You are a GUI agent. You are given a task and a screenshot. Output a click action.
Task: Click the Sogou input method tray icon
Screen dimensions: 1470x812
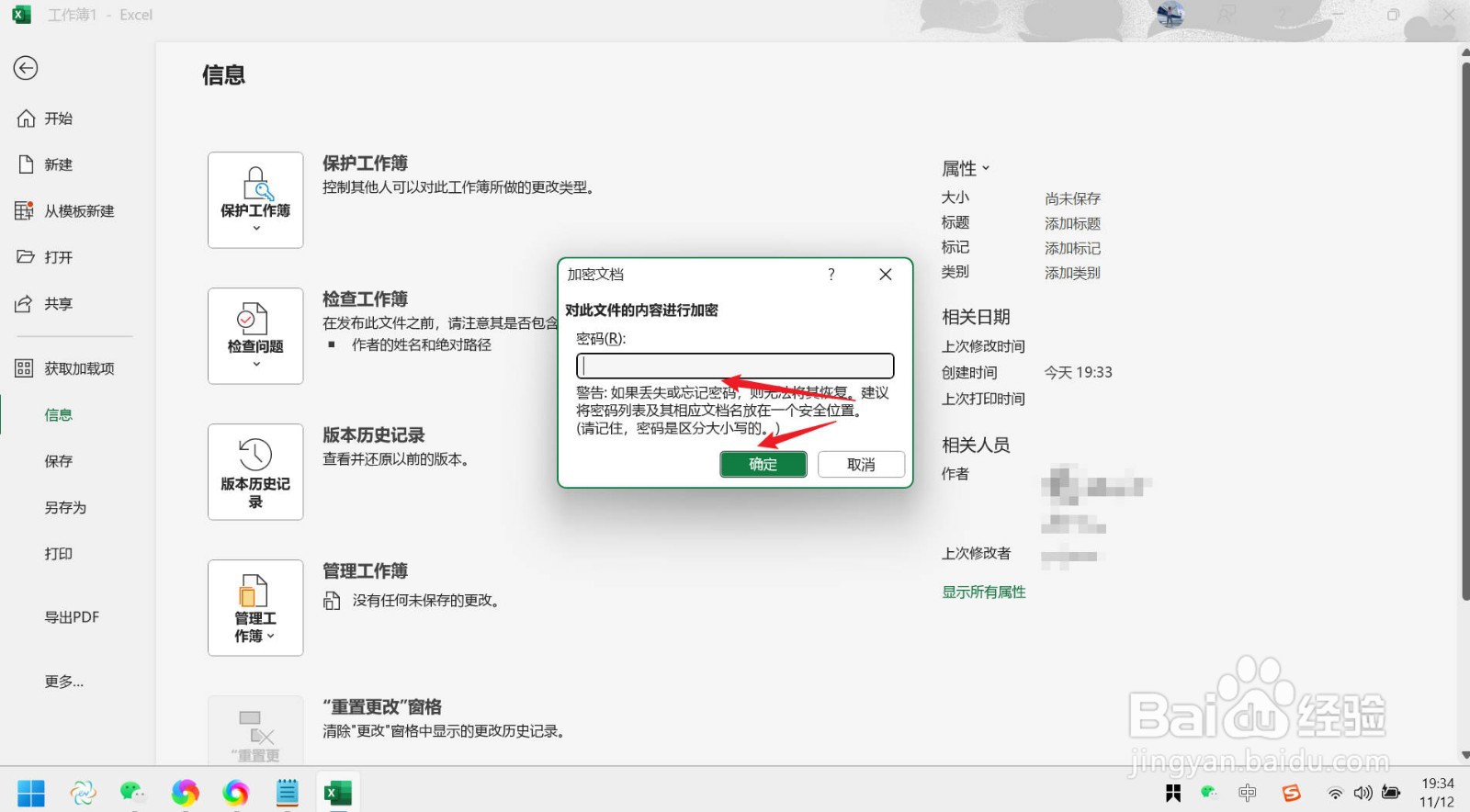tap(1292, 793)
